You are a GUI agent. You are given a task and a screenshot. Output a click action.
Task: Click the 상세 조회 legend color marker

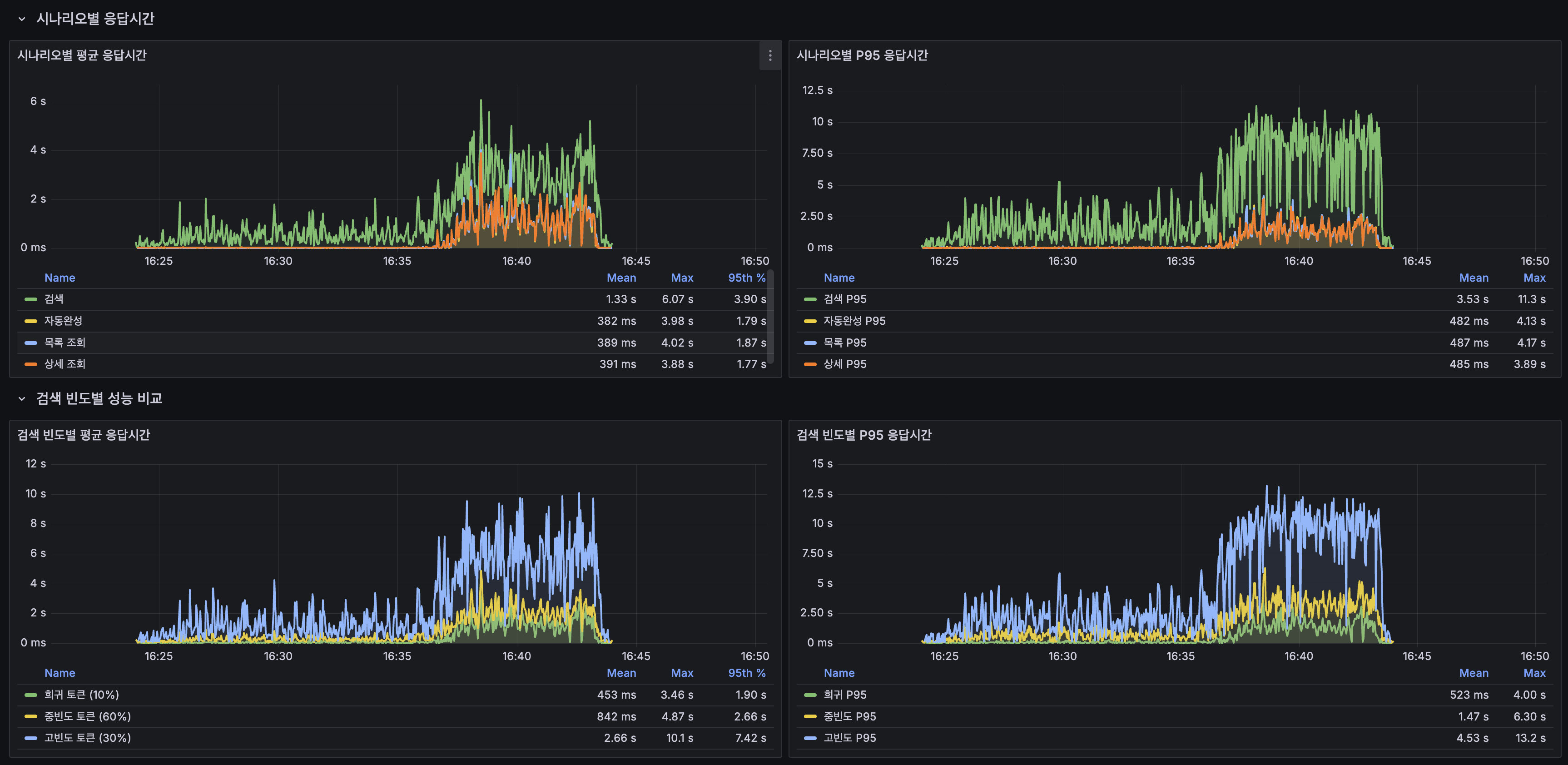point(30,363)
